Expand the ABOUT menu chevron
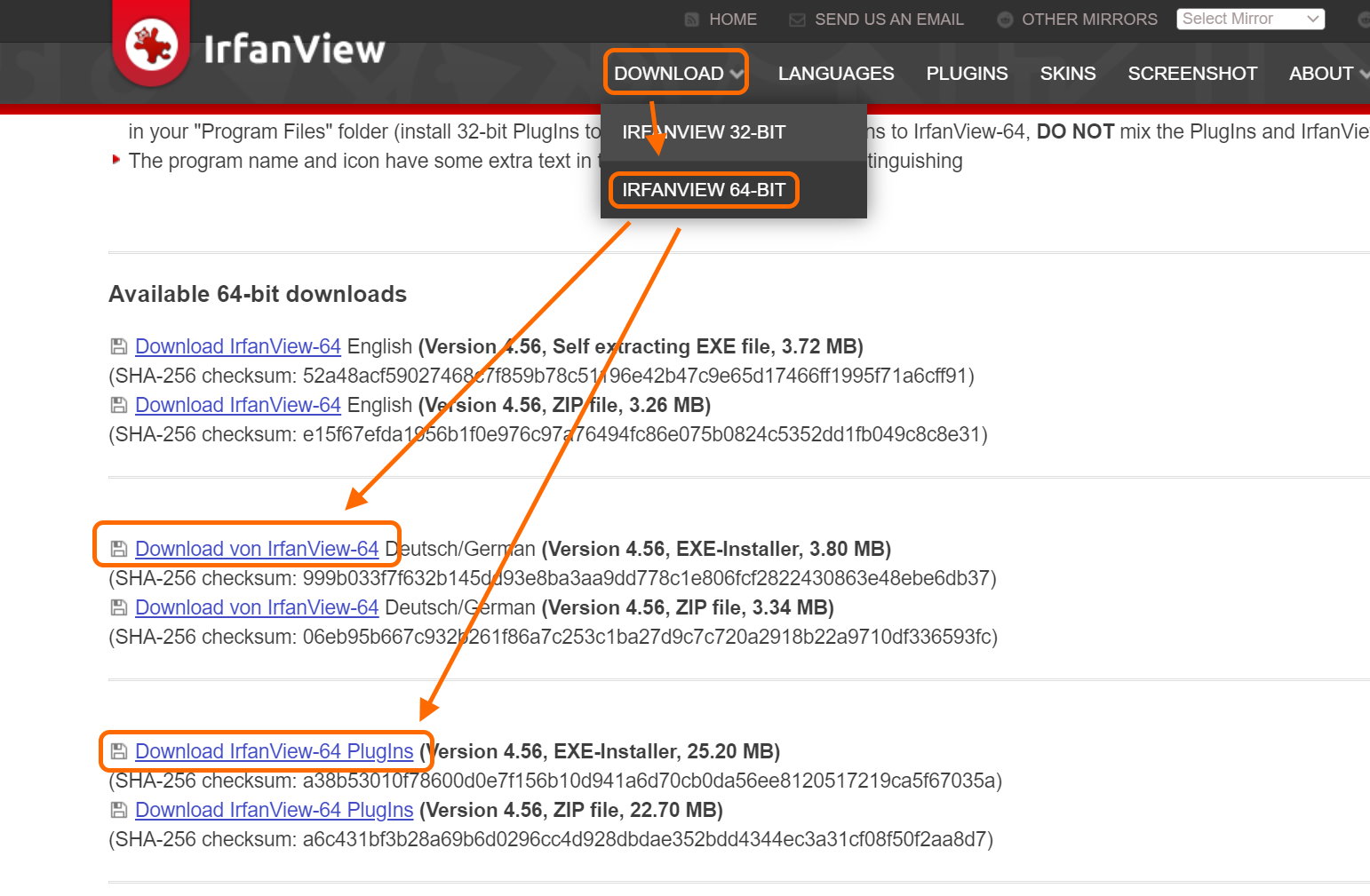Viewport: 1370px width, 896px height. (x=1364, y=74)
